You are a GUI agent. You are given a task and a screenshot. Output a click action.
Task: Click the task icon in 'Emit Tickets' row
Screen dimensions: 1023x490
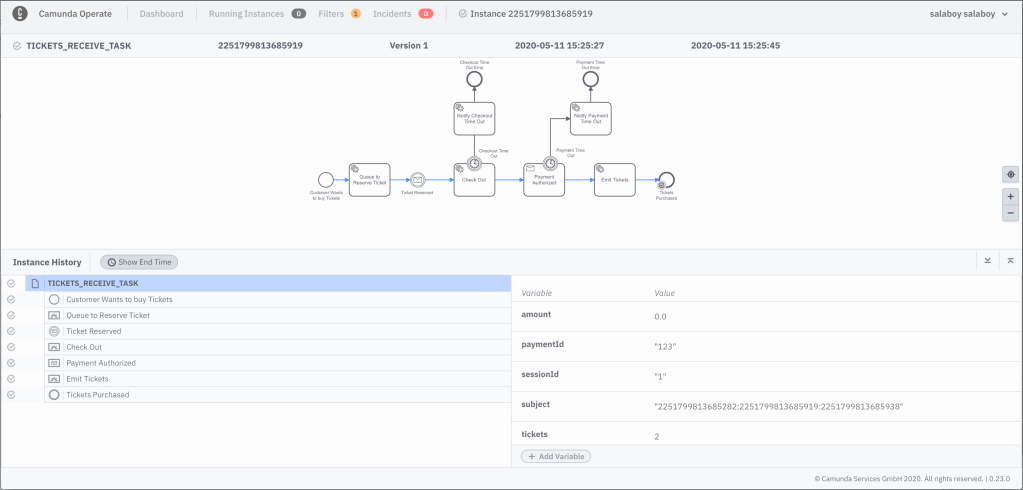click(x=54, y=379)
